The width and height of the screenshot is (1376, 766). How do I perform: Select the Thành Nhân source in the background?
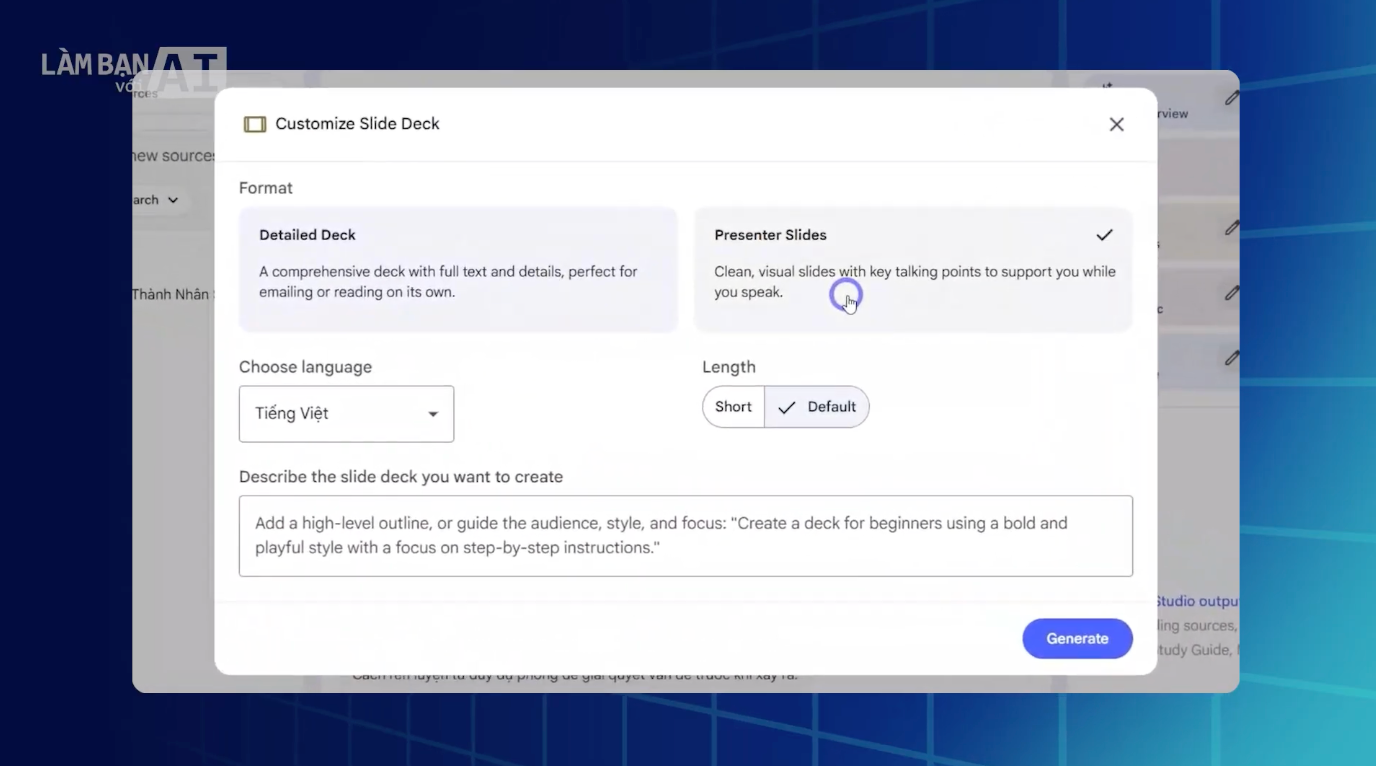(x=171, y=294)
